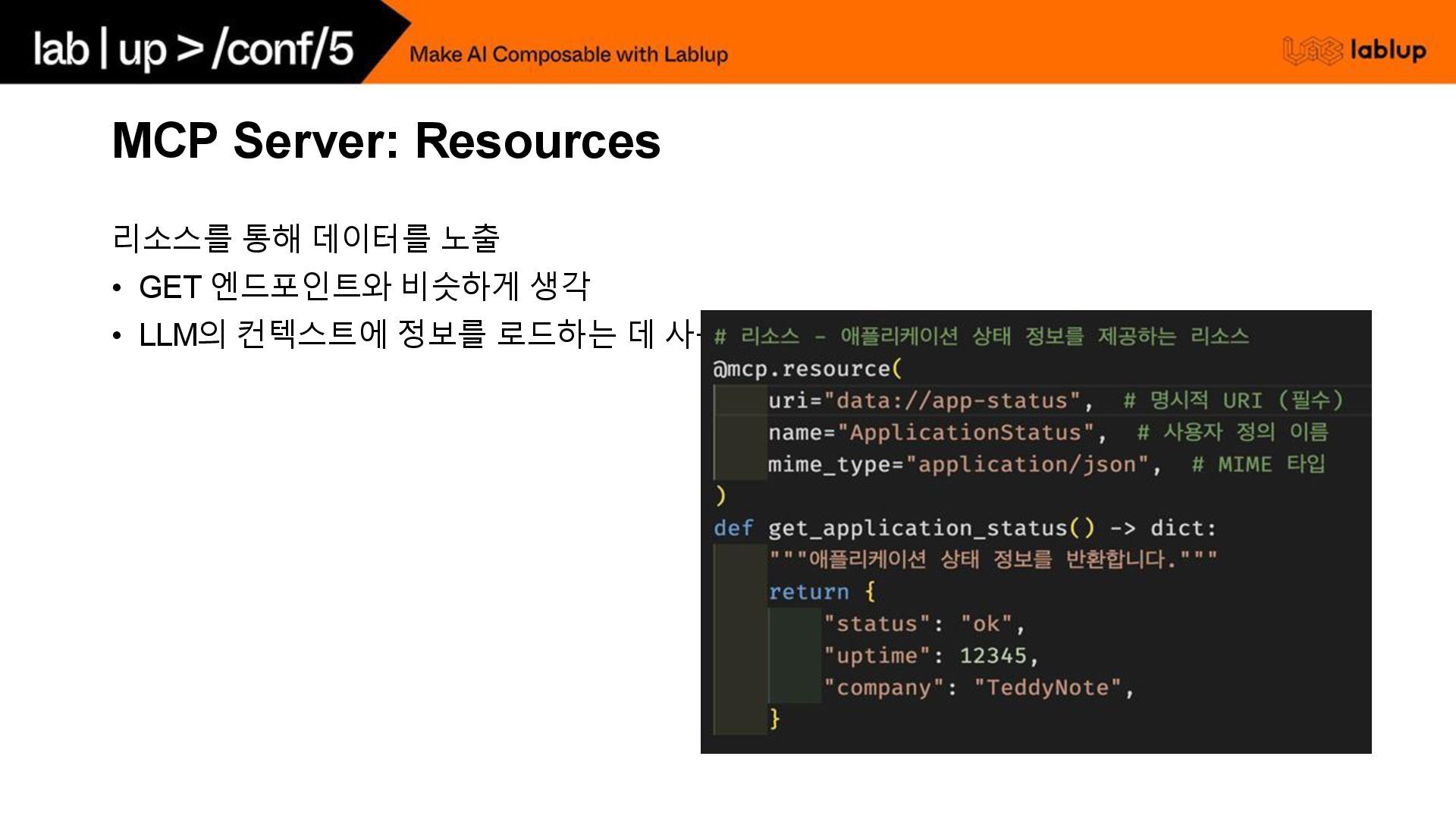Click the return keyword in code

click(x=808, y=591)
